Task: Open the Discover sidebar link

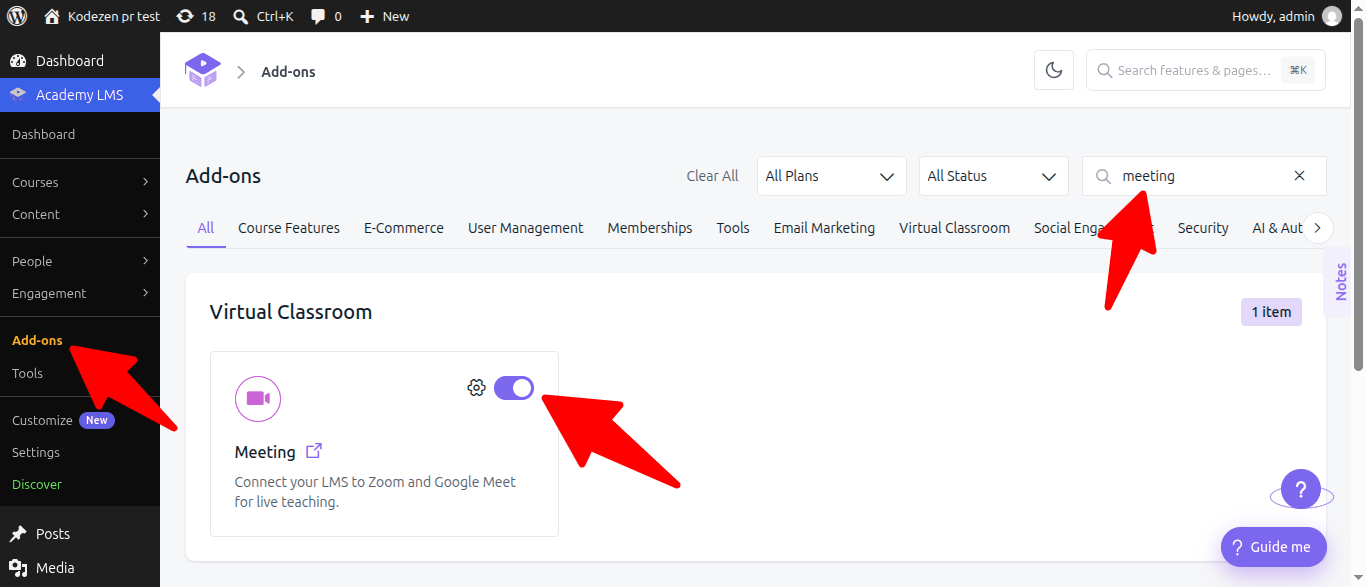Action: 37,484
